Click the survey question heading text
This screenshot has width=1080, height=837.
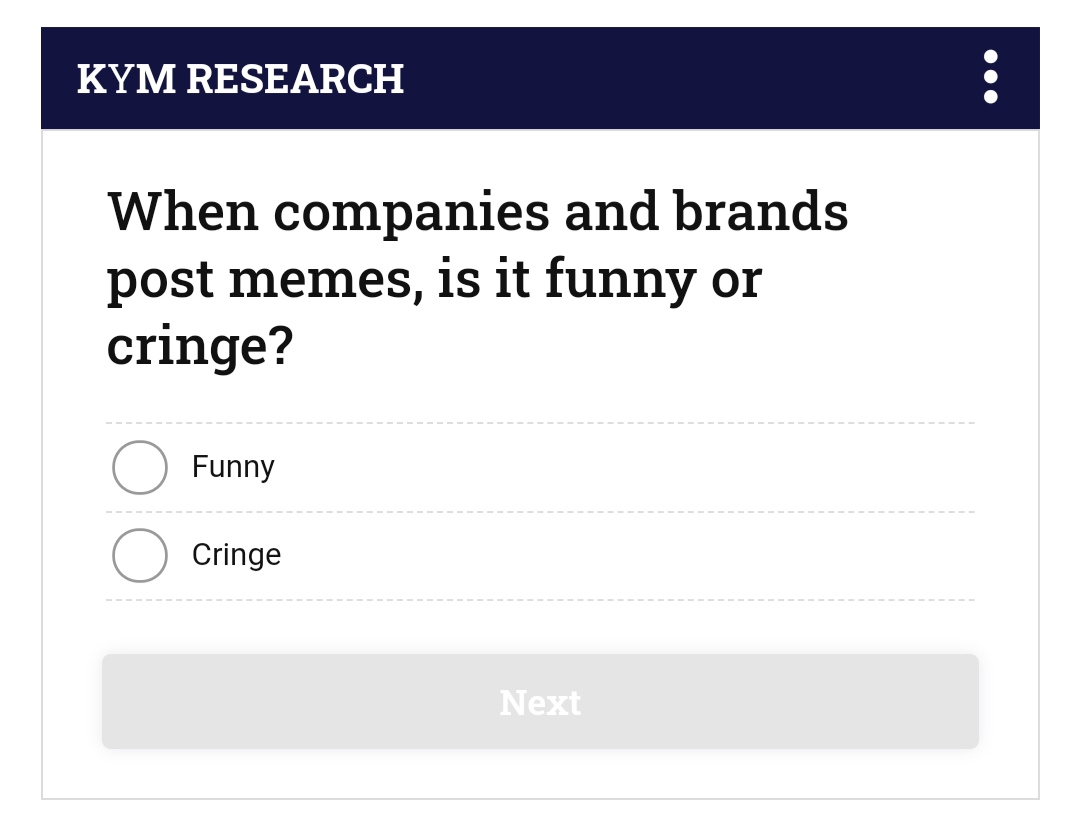477,277
